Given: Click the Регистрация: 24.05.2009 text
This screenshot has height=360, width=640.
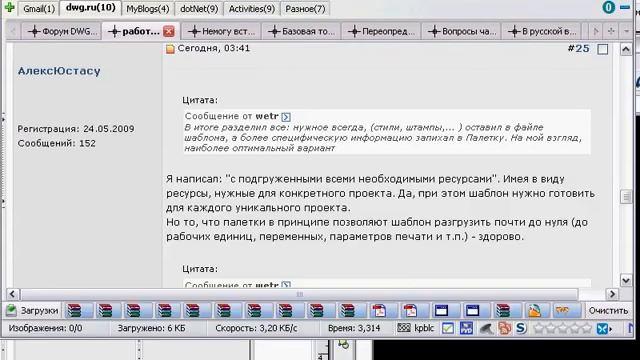Looking at the screenshot, I should pos(76,129).
